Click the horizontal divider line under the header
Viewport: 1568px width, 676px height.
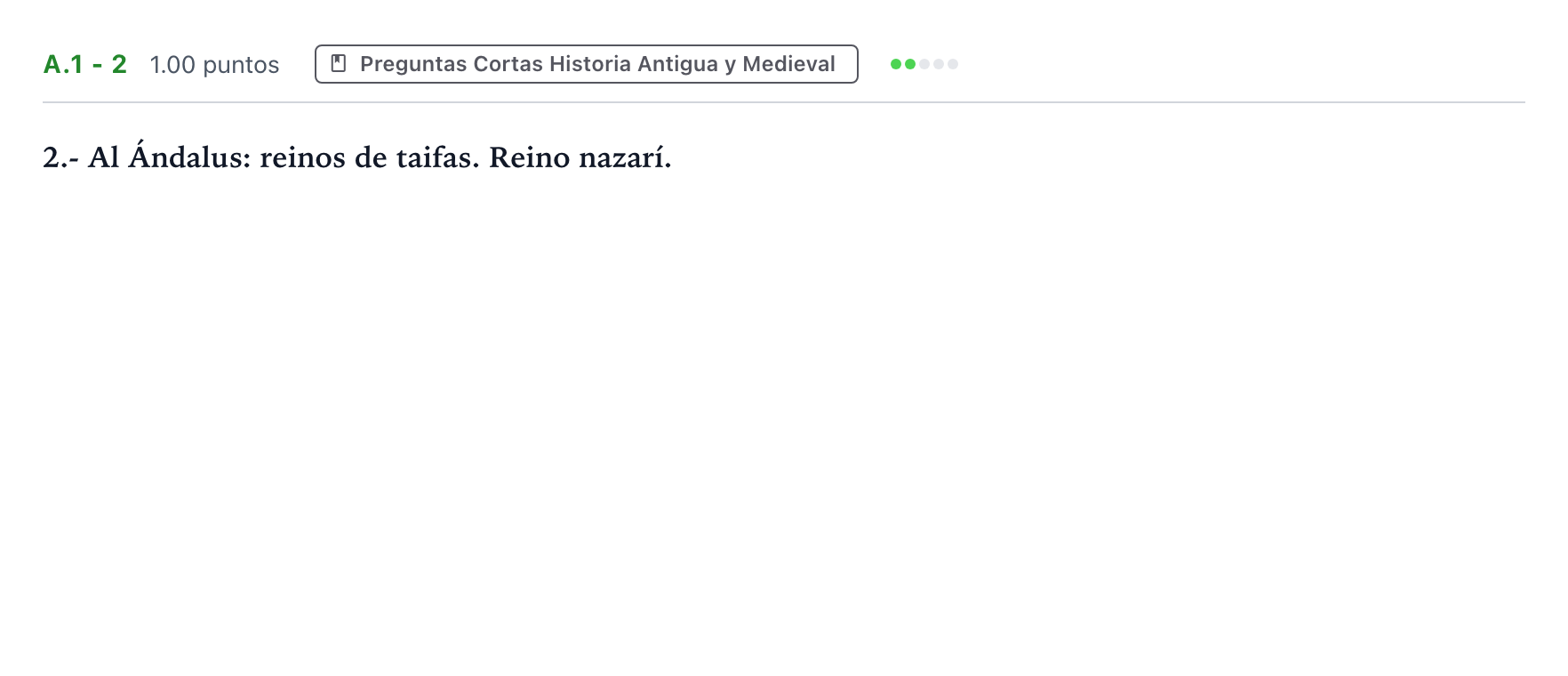click(x=784, y=102)
